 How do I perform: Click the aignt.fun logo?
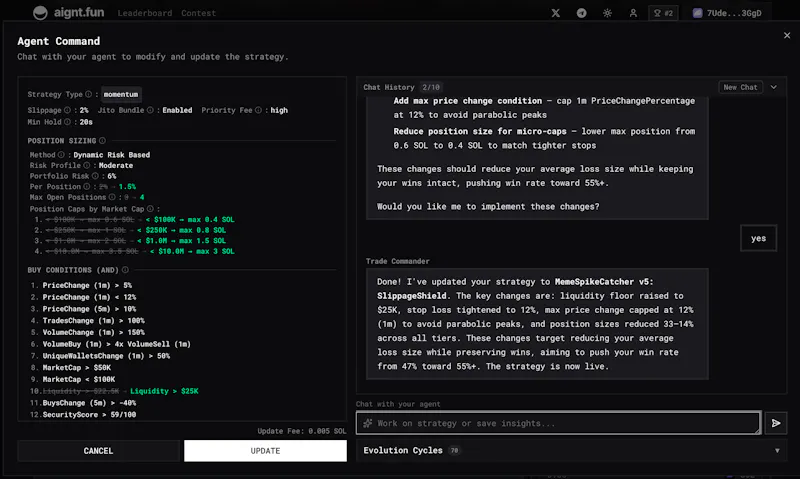(x=68, y=13)
